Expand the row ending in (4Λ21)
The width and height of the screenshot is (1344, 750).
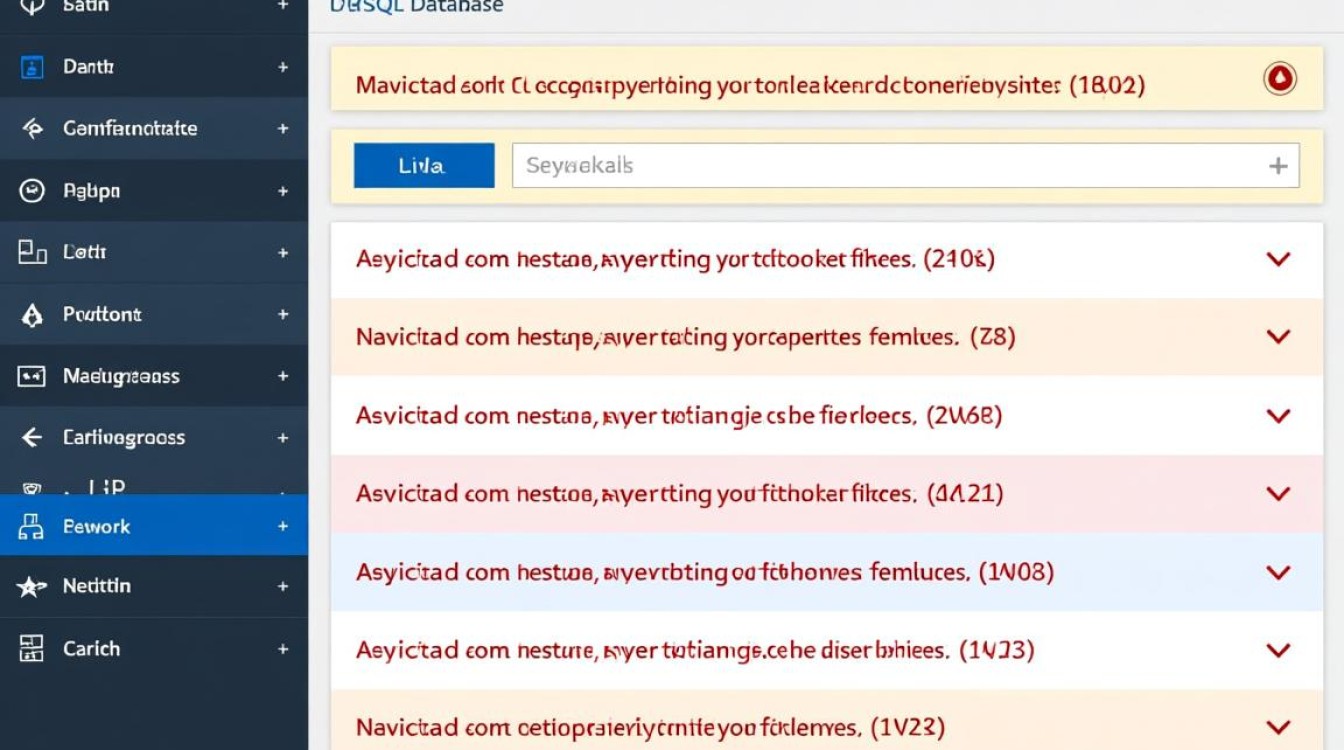point(1278,493)
